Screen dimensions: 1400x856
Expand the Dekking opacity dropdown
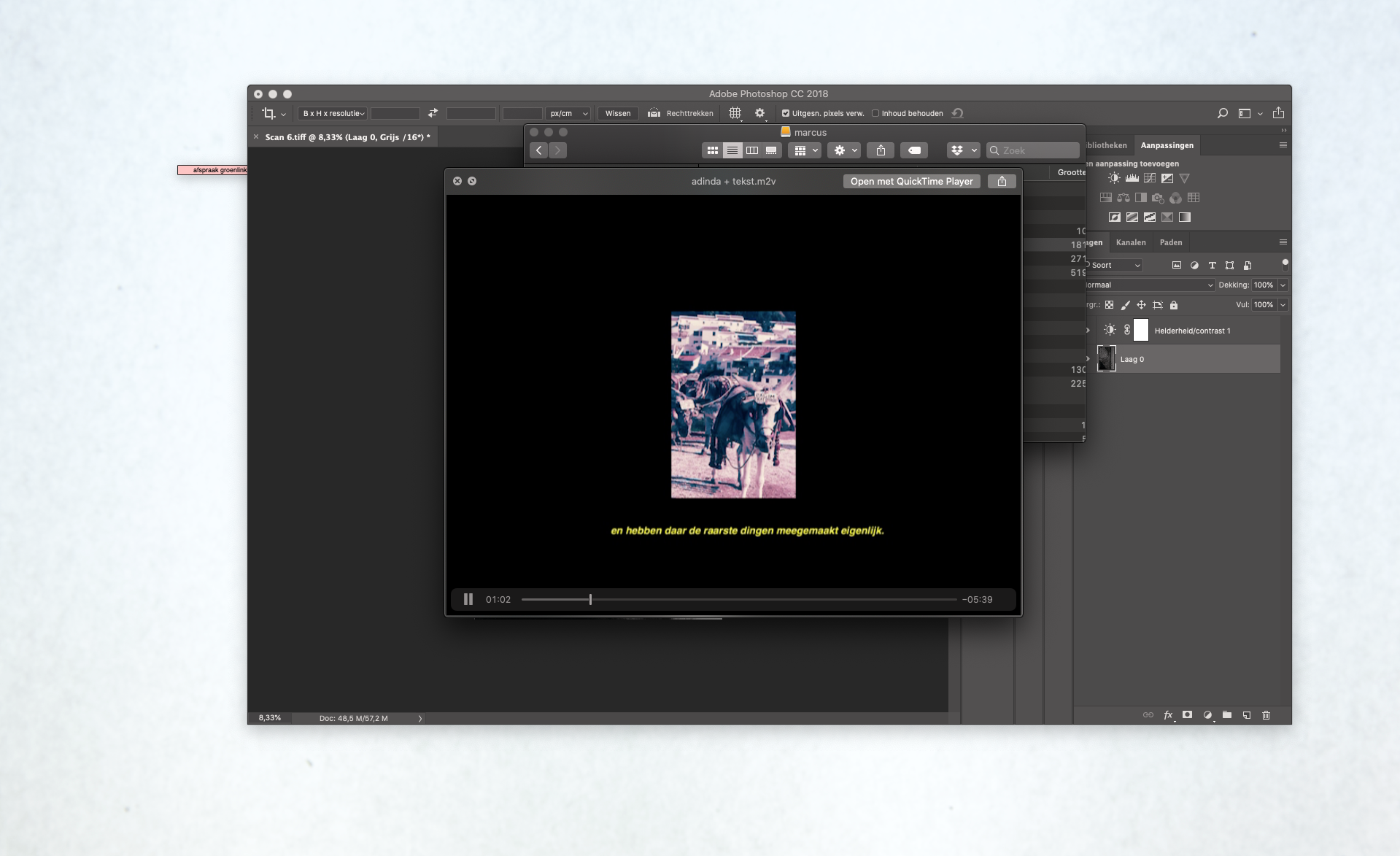click(1283, 285)
